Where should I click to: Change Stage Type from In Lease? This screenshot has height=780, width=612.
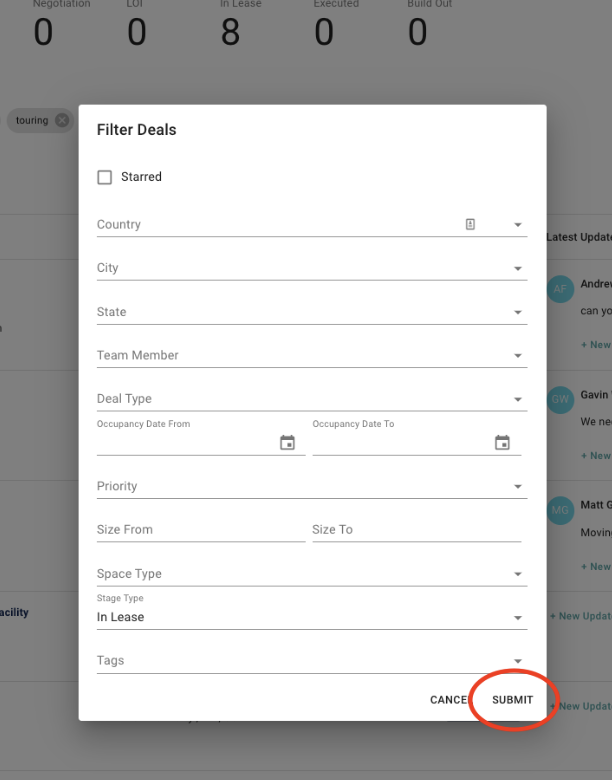tap(312, 617)
